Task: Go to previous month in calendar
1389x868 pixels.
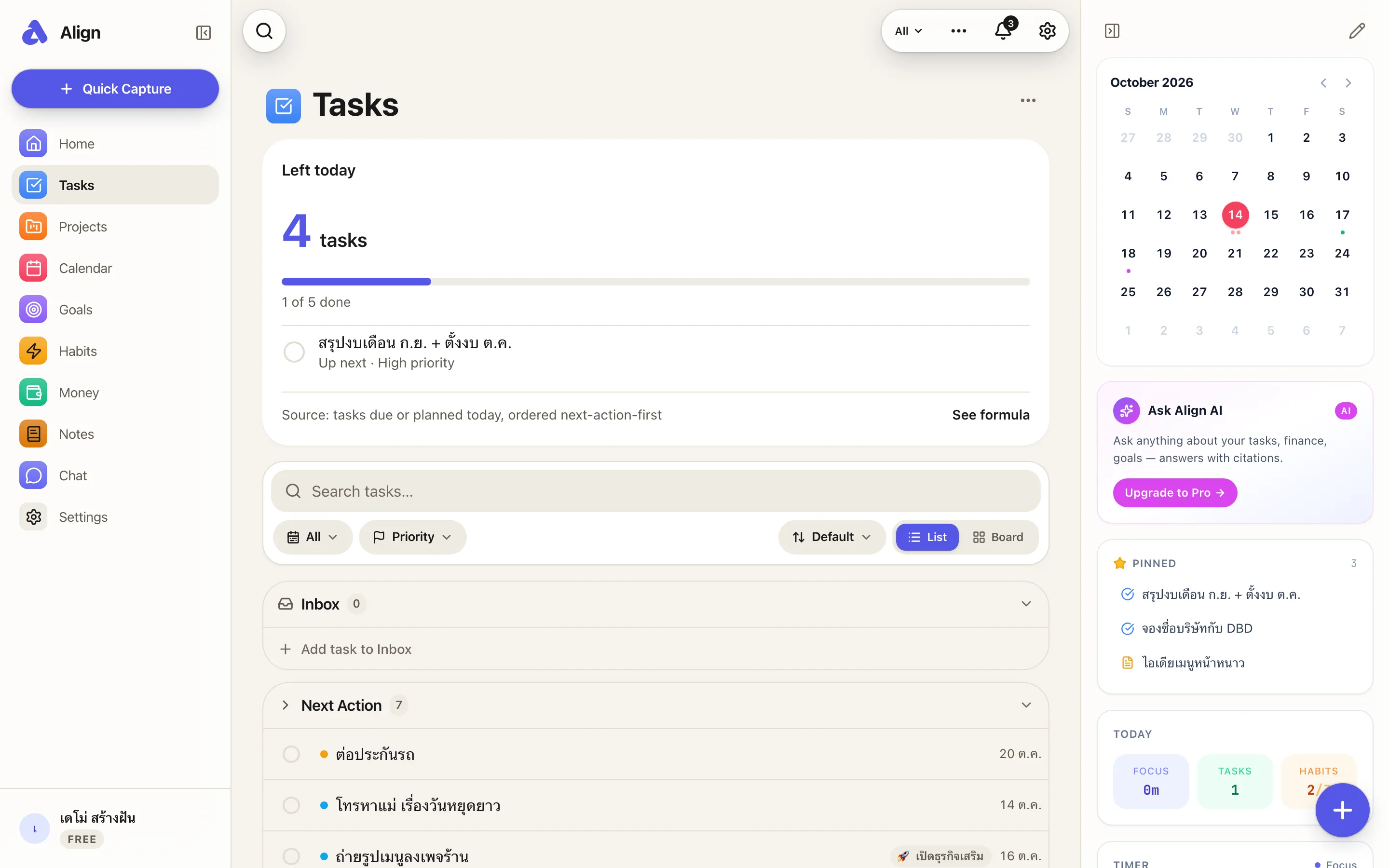Action: [1323, 82]
